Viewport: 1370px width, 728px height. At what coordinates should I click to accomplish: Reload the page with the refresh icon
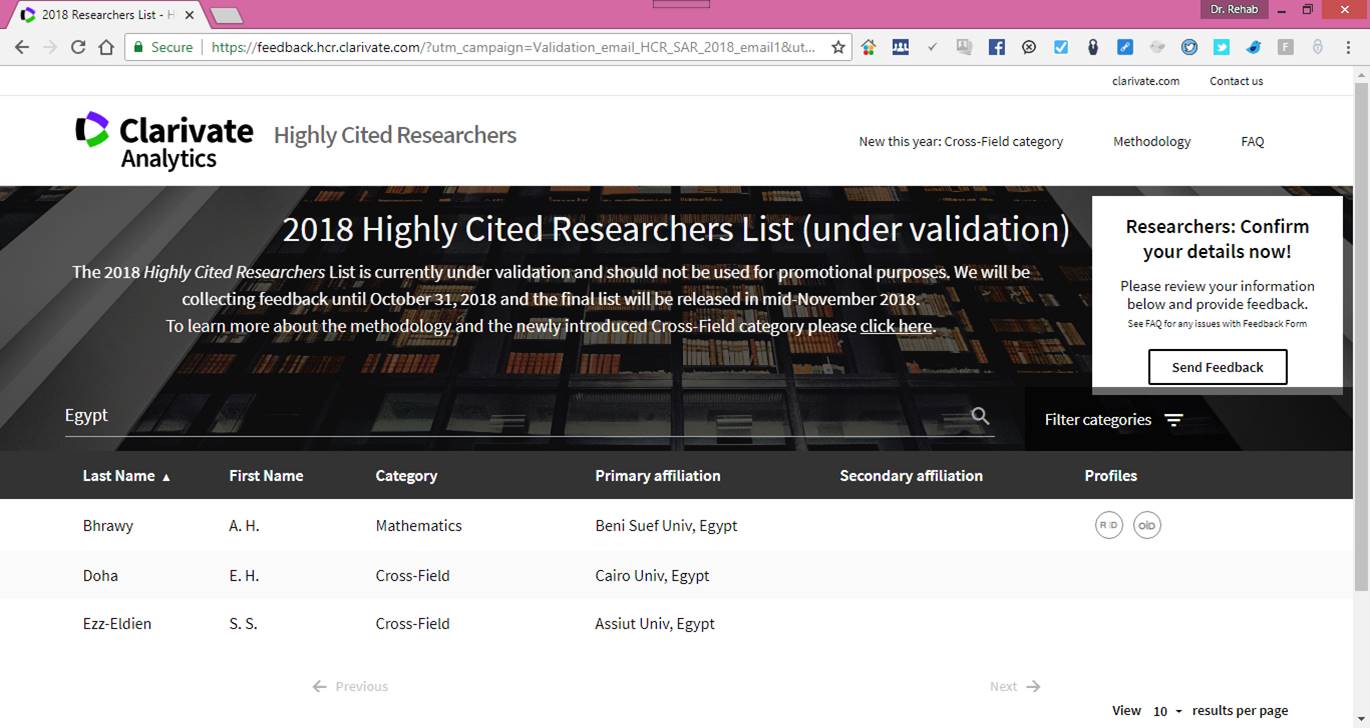coord(78,47)
